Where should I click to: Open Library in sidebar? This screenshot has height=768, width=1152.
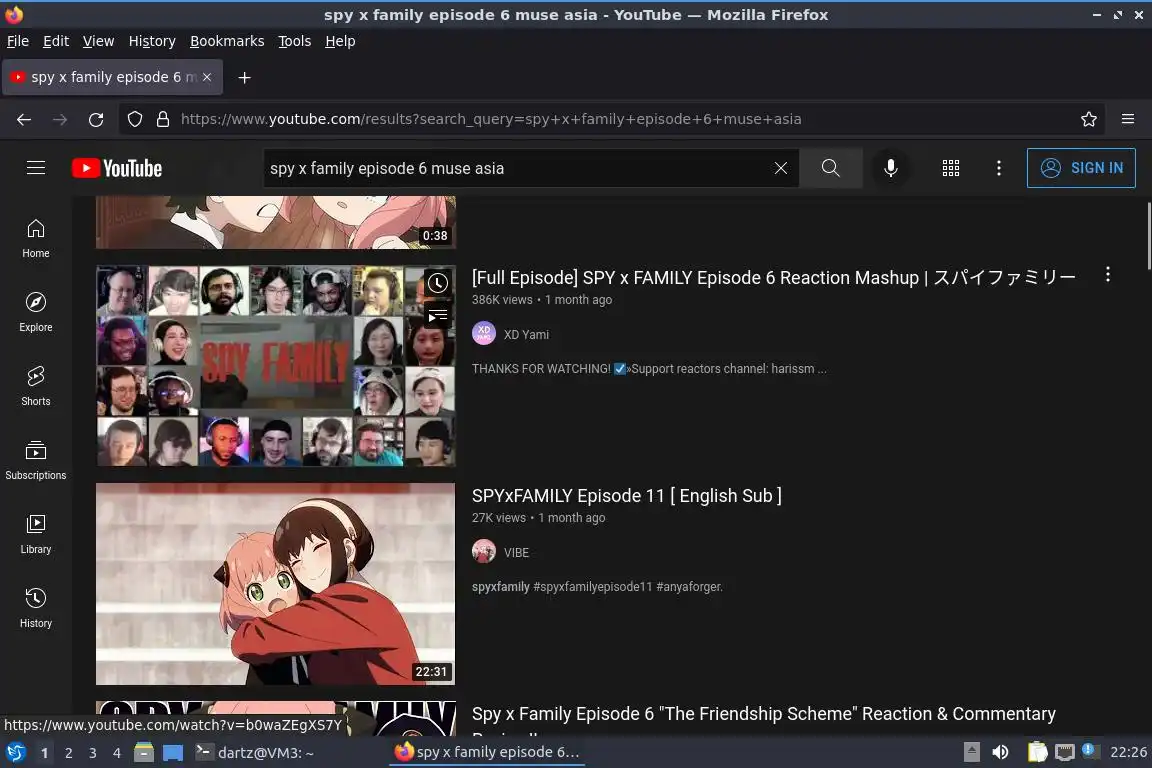35,535
